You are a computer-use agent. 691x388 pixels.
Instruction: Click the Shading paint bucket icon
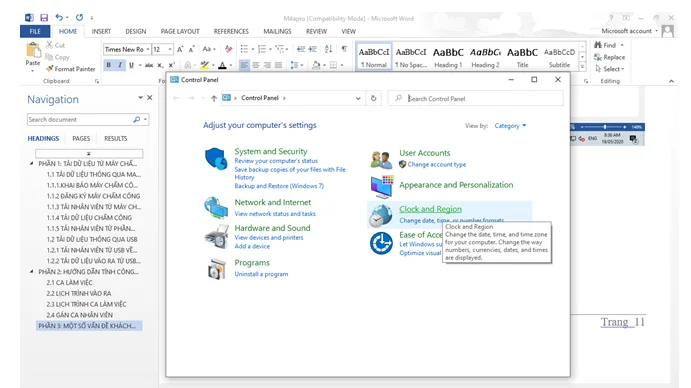(316, 65)
